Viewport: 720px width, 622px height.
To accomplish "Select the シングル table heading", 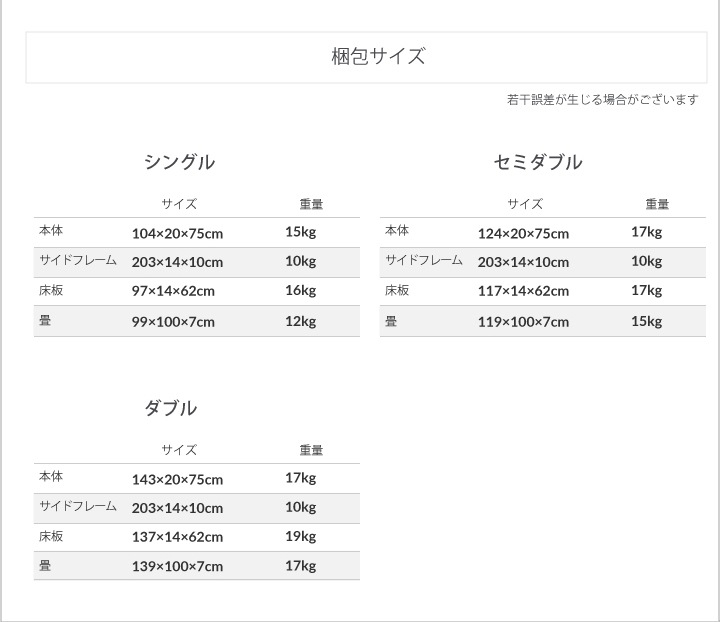I will click(179, 162).
